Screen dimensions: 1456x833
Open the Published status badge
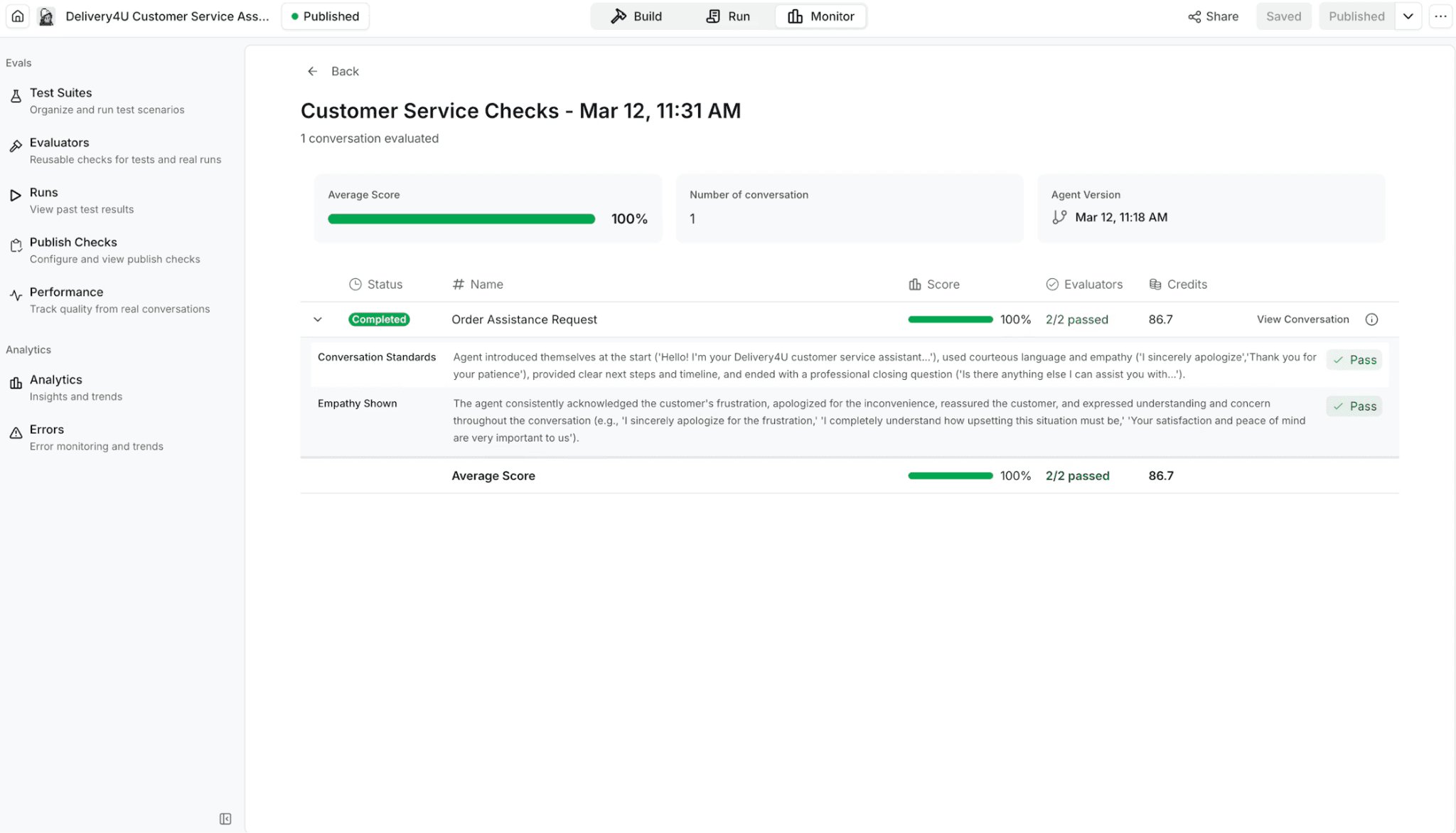click(325, 16)
